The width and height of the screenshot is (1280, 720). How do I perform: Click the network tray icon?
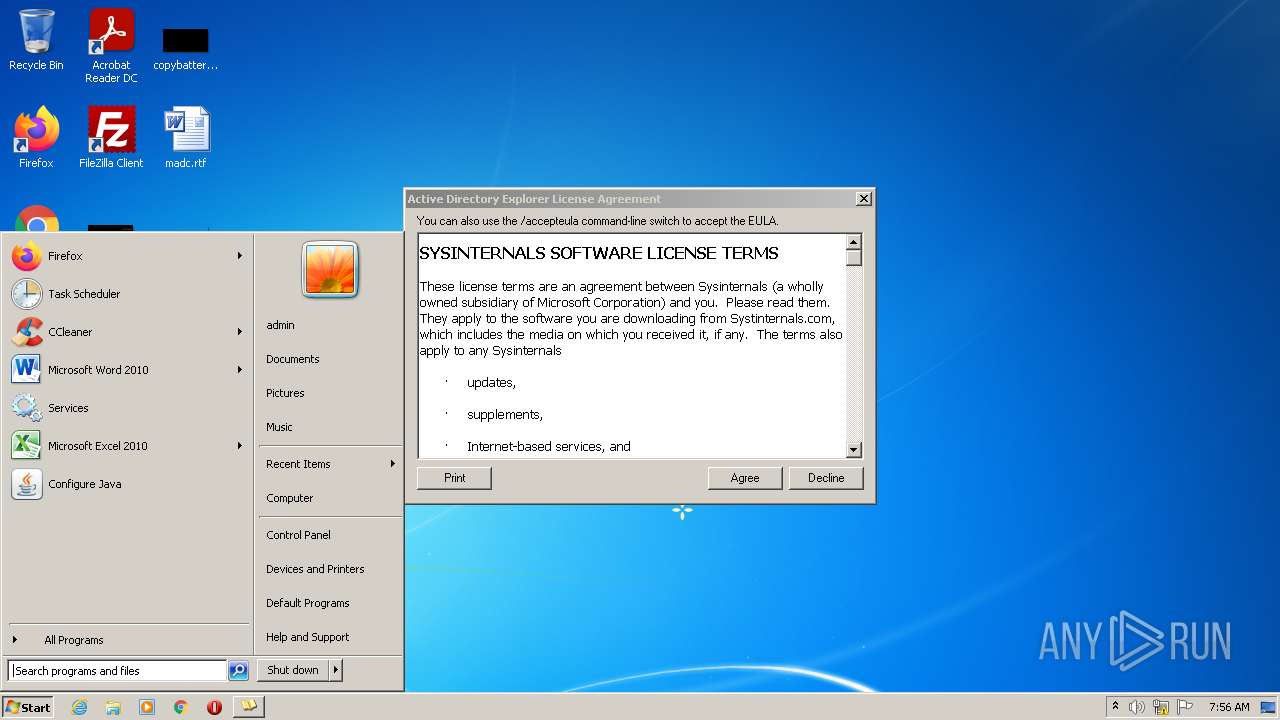(1161, 707)
